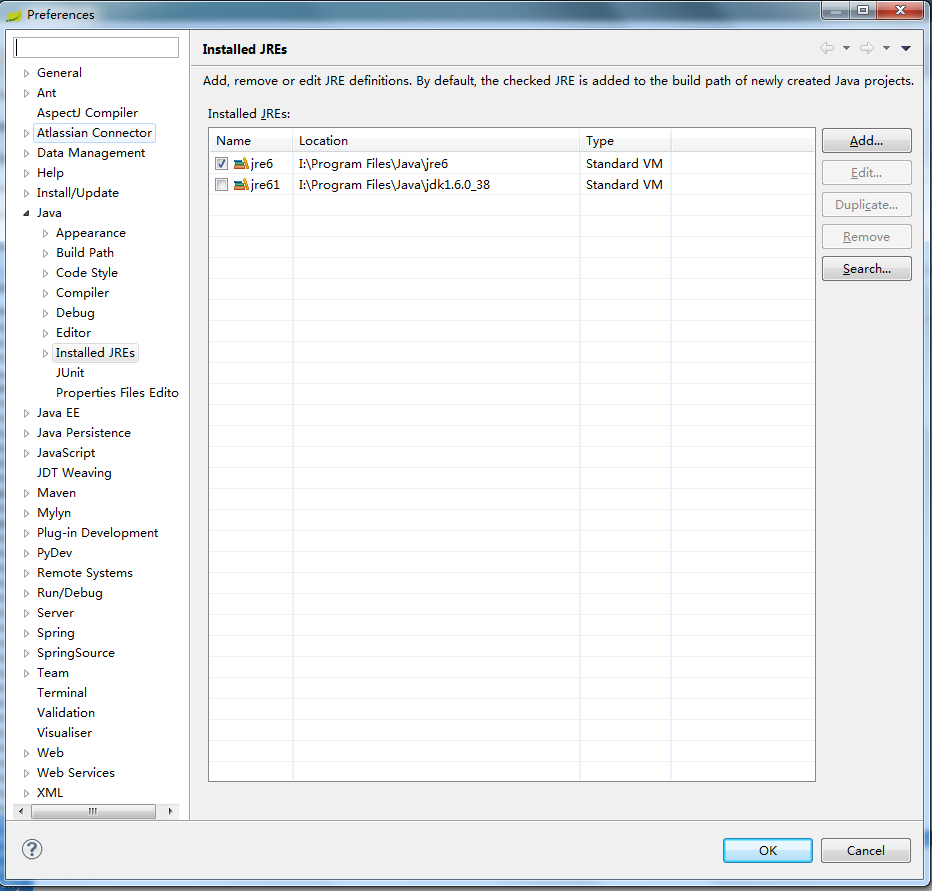Sort by the Name column header
Image resolution: width=932 pixels, height=891 pixels.
[251, 141]
